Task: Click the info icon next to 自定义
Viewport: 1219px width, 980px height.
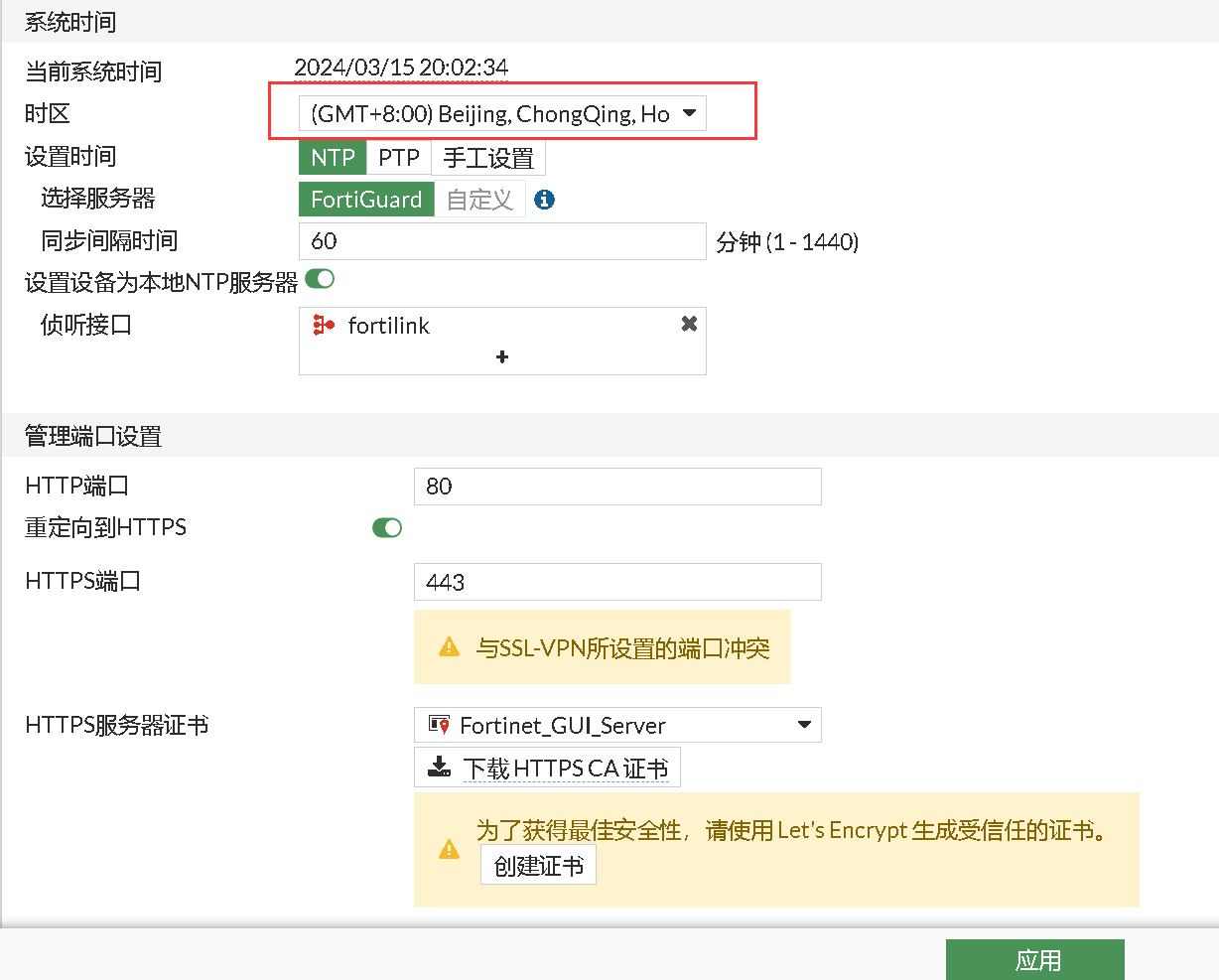Action: click(x=544, y=200)
